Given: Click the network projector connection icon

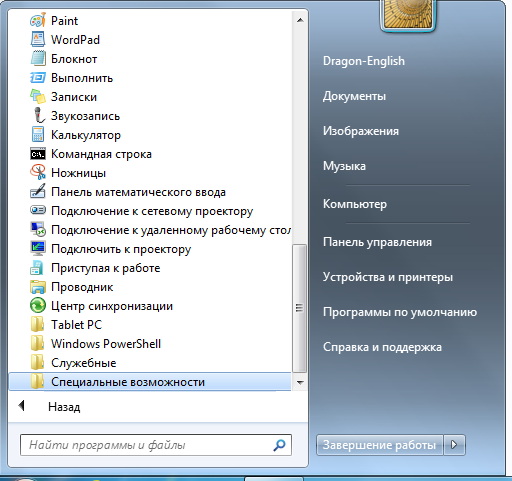Looking at the screenshot, I should [x=38, y=210].
